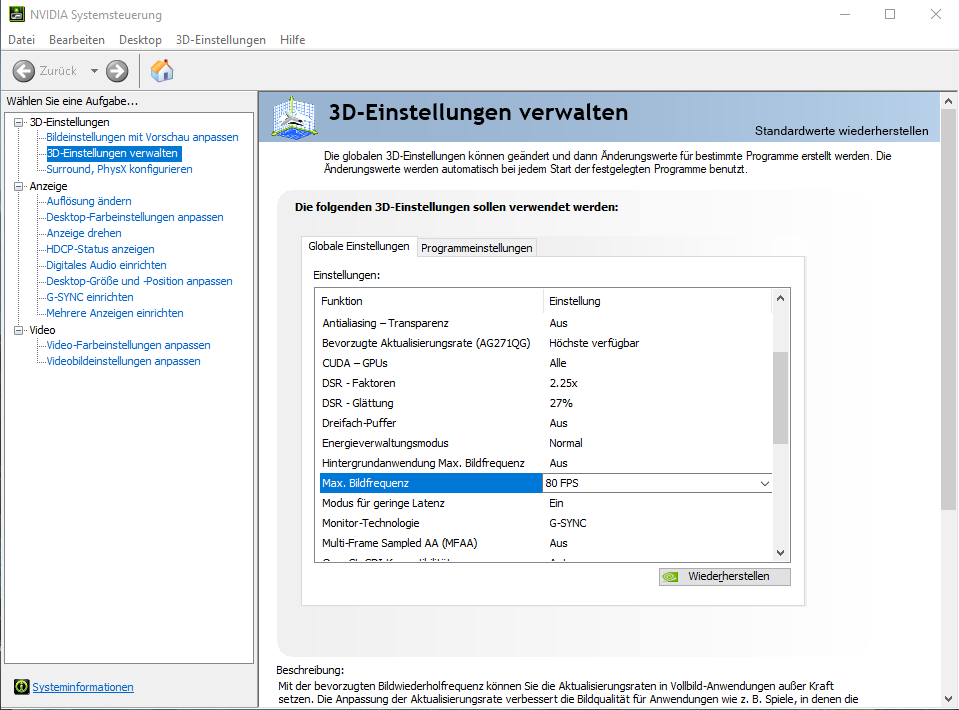
Task: Click the green NVIDIA icon on Wiederherstellen
Action: point(671,577)
